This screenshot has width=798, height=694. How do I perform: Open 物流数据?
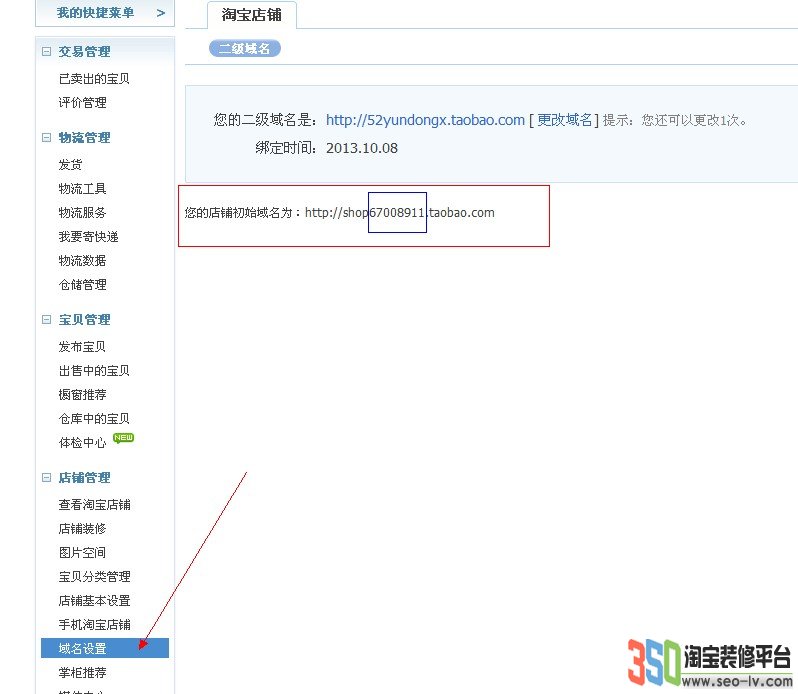pyautogui.click(x=82, y=261)
